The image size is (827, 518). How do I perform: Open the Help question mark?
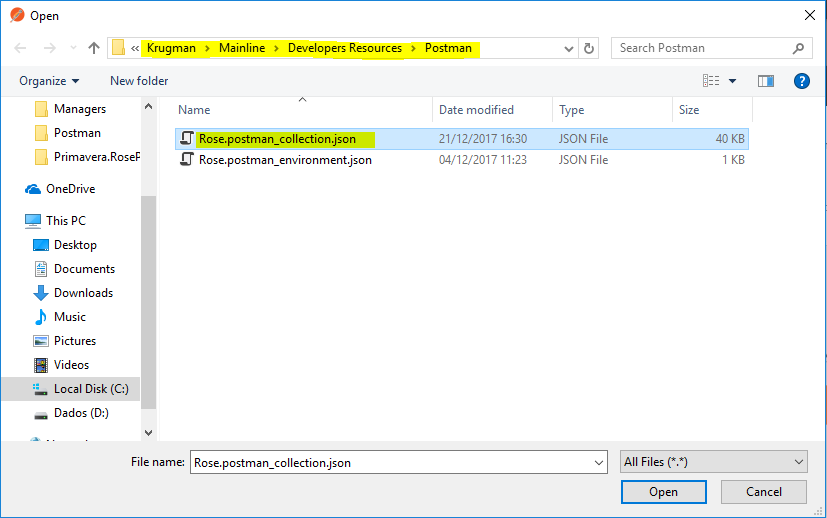802,81
